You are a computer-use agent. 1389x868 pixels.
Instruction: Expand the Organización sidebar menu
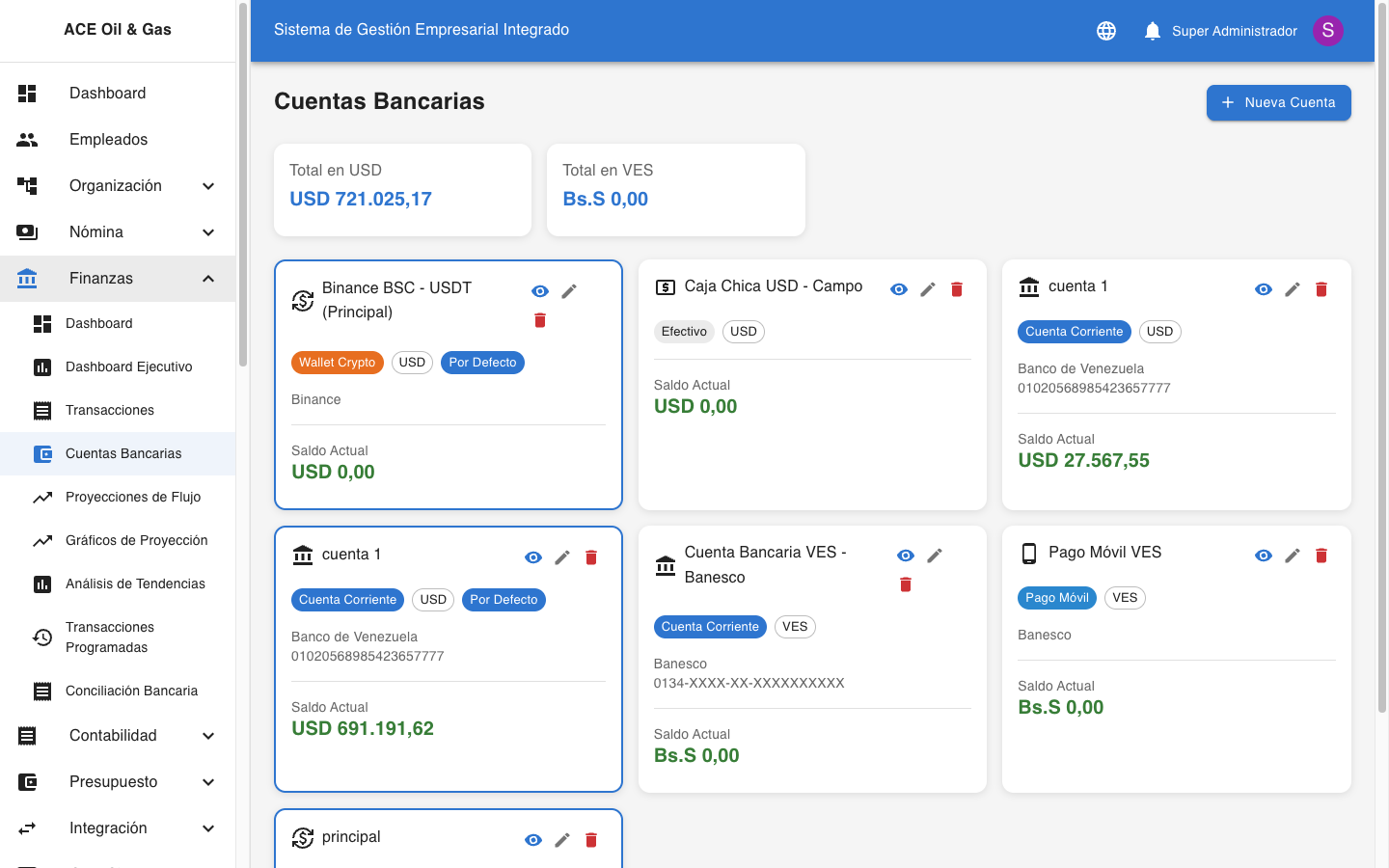tap(117, 186)
